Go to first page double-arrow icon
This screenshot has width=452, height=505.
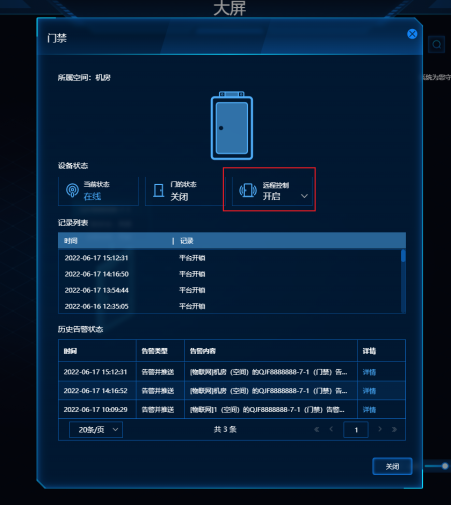click(x=317, y=429)
